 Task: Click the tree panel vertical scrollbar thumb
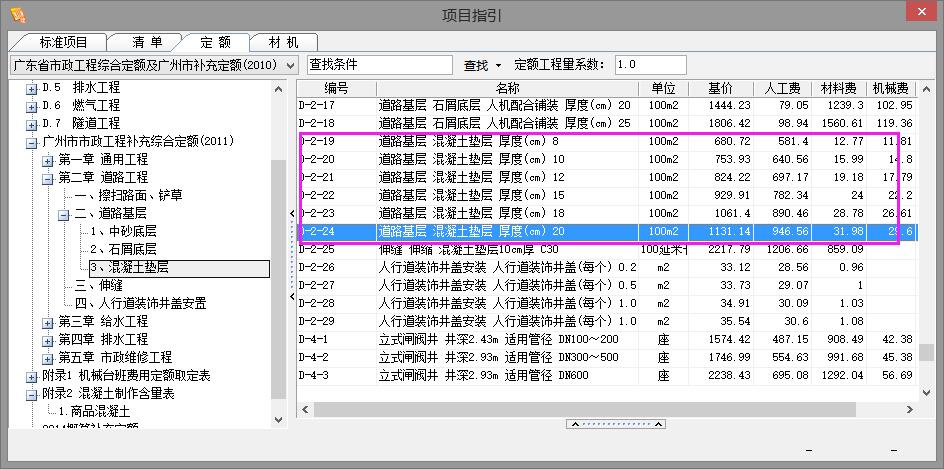click(278, 279)
